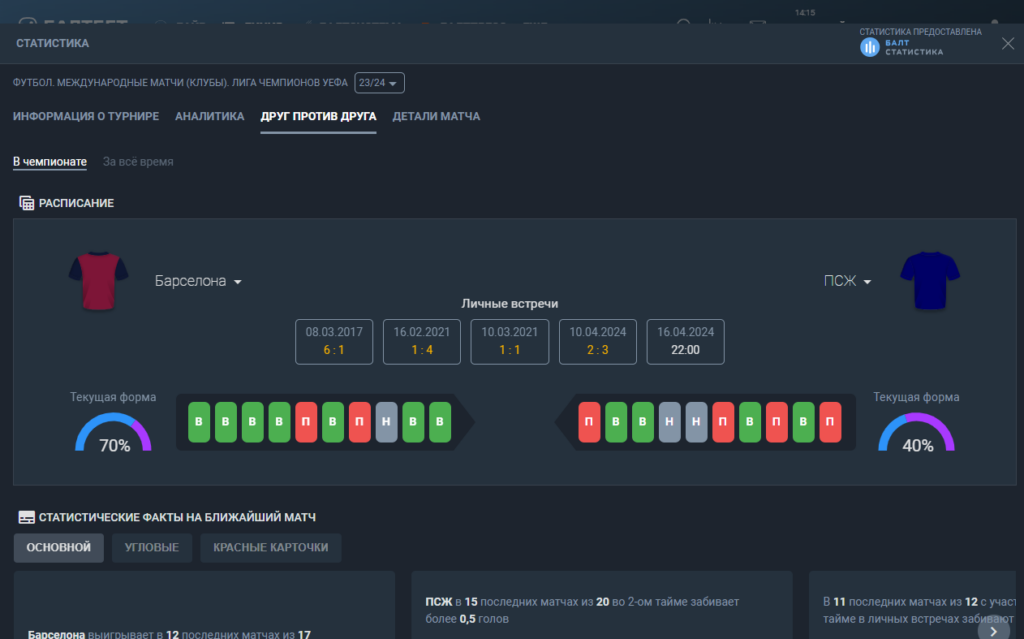Open the Аналитика tab
This screenshot has width=1024, height=639.
(210, 116)
